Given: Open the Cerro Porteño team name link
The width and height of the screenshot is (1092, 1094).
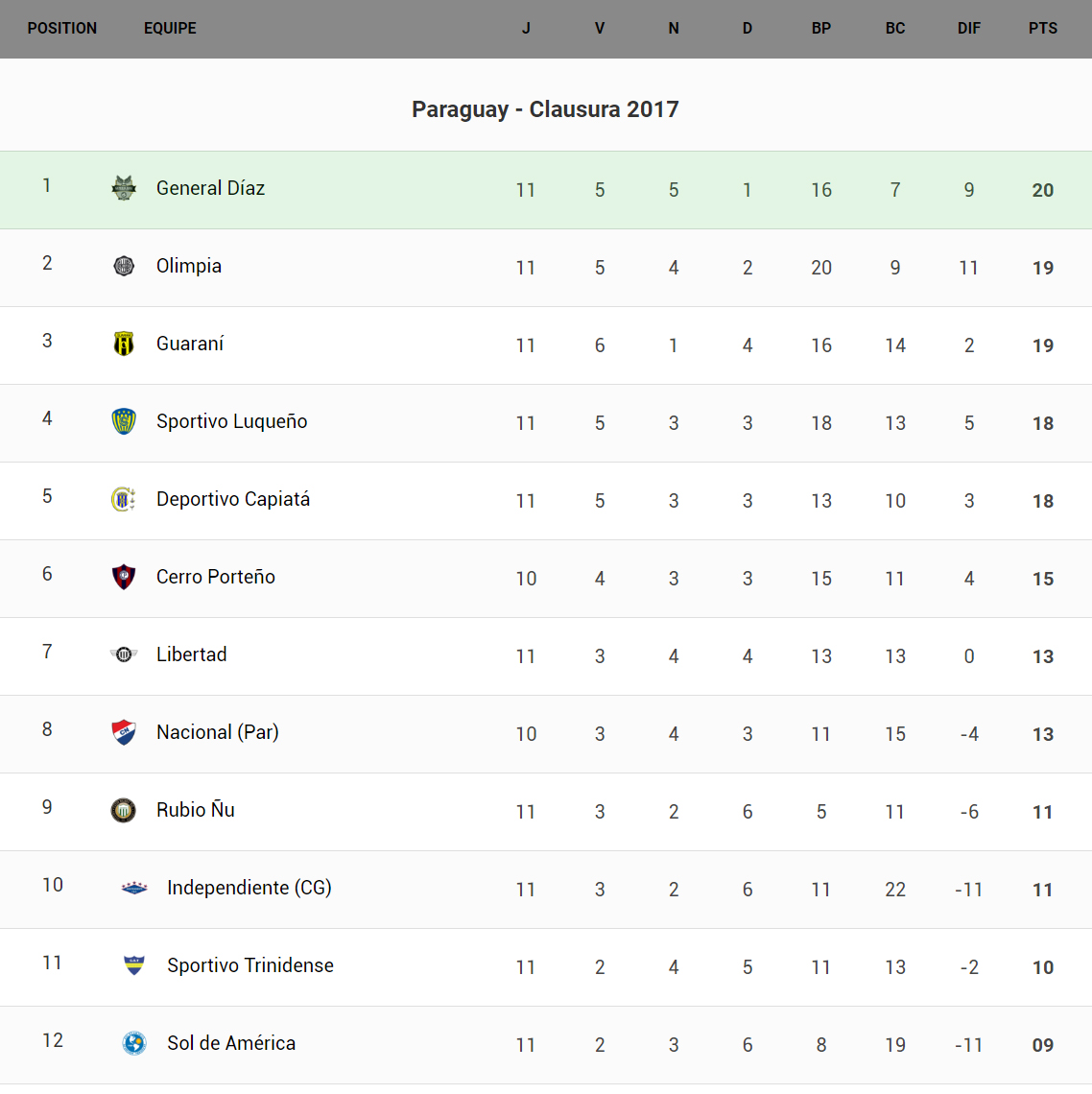Looking at the screenshot, I should point(216,577).
